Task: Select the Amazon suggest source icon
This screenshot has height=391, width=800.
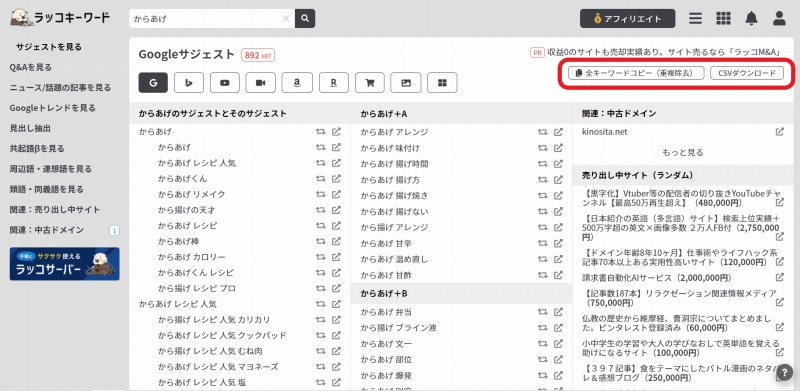Action: click(x=297, y=83)
